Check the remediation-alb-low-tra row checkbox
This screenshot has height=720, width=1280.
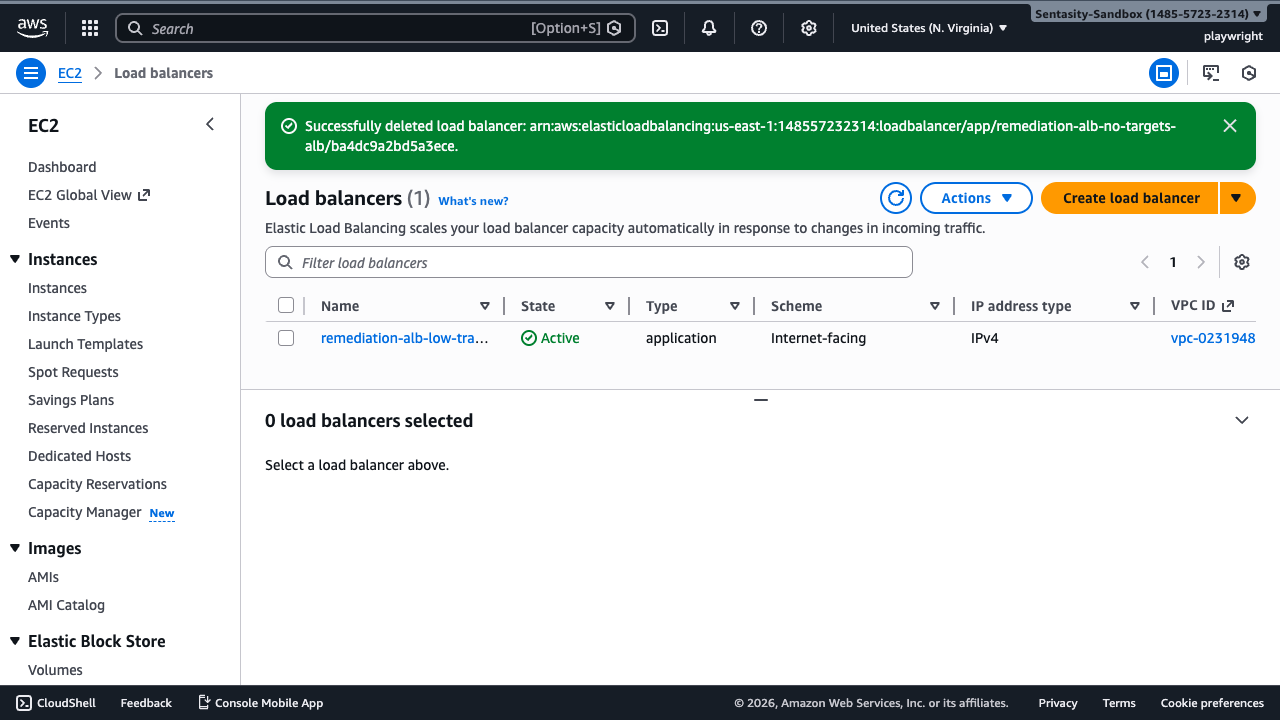point(286,338)
